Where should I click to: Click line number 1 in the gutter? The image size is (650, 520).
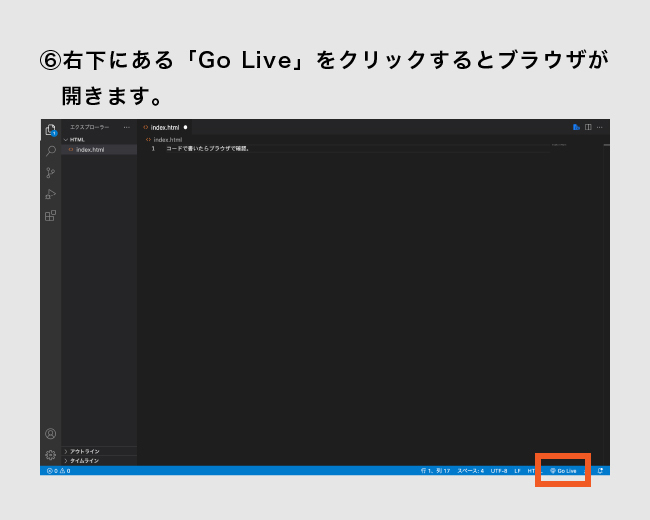point(153,148)
